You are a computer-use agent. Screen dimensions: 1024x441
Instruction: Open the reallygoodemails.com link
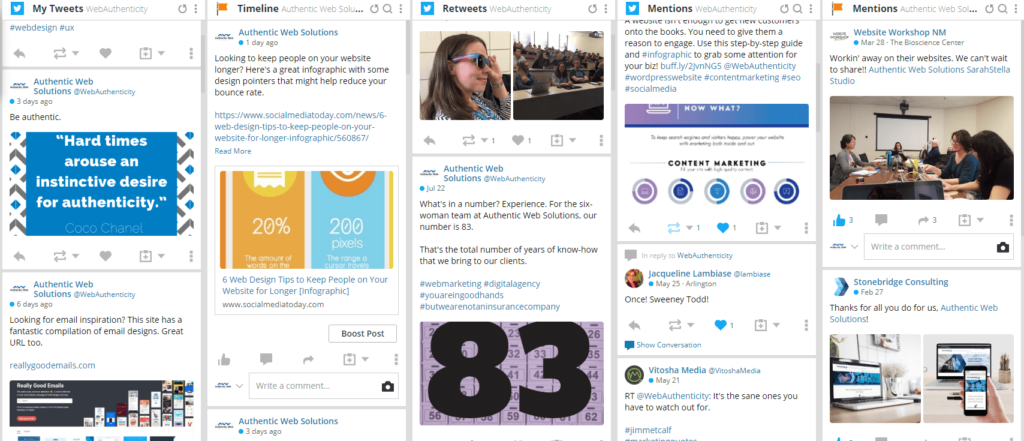(x=52, y=365)
